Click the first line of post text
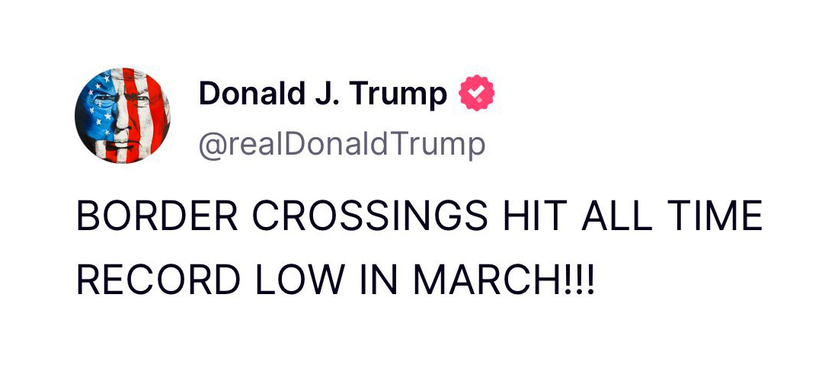Screen dimensions: 838x368 pyautogui.click(x=420, y=216)
